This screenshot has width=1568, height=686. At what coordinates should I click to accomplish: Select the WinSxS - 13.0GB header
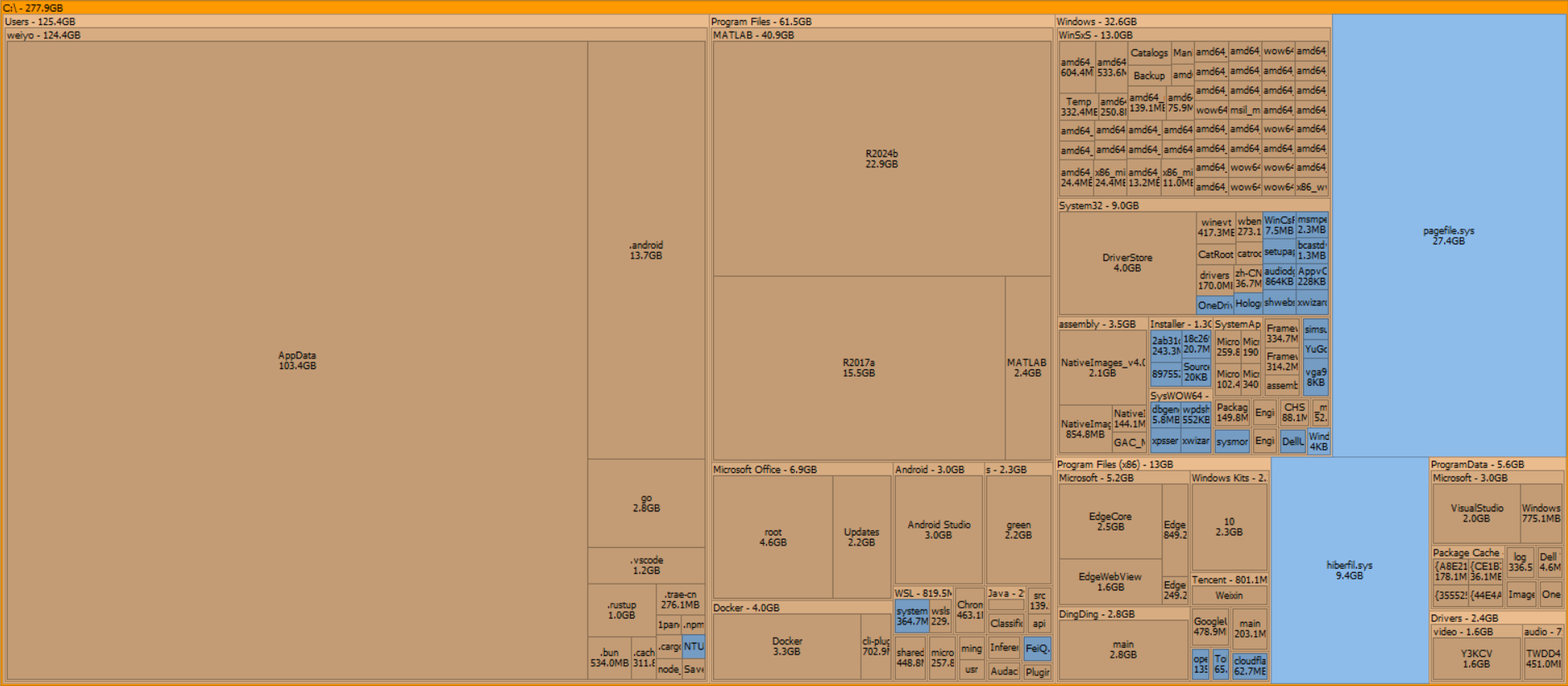click(1193, 35)
